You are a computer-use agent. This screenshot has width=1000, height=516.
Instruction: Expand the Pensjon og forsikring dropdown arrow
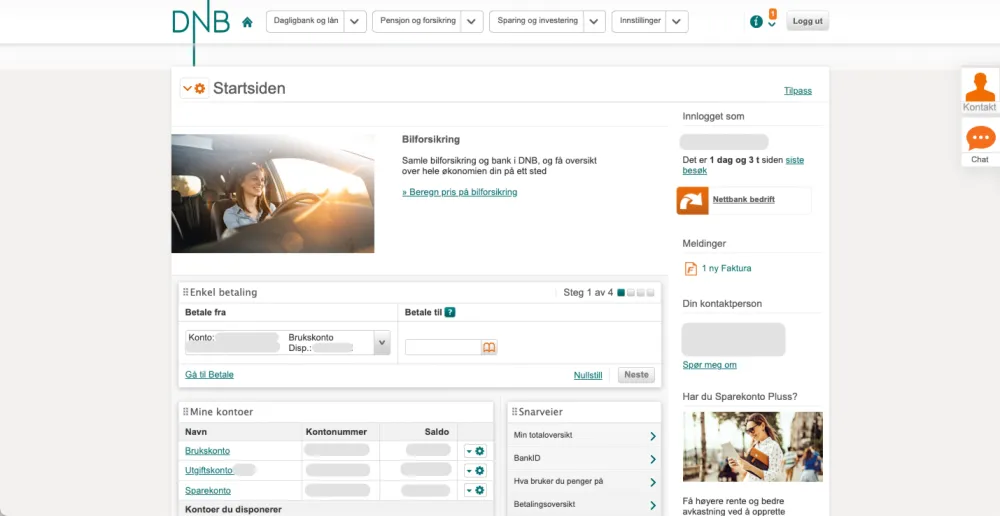pyautogui.click(x=472, y=22)
